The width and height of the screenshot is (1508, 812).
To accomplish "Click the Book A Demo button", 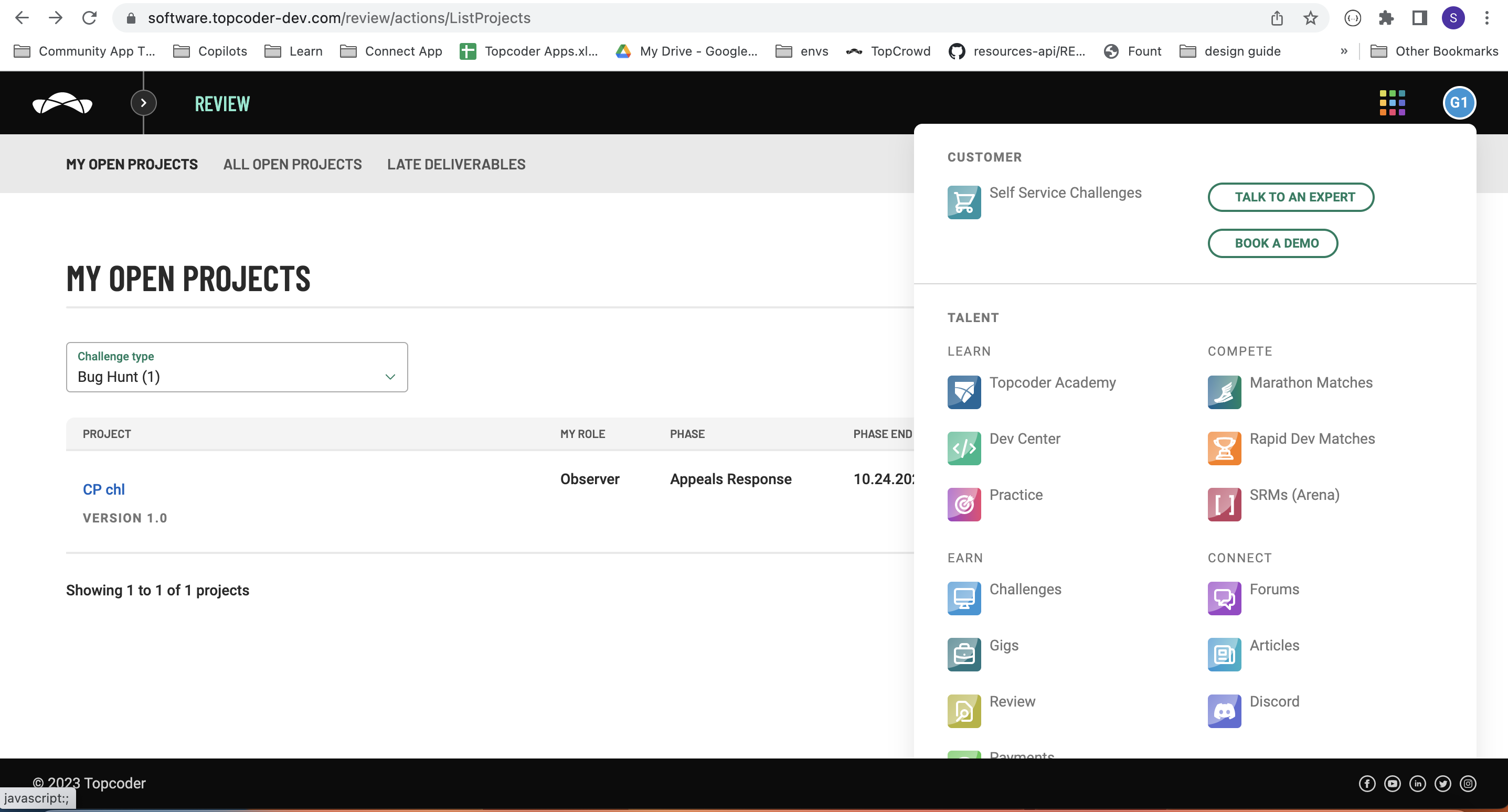I will pyautogui.click(x=1272, y=243).
